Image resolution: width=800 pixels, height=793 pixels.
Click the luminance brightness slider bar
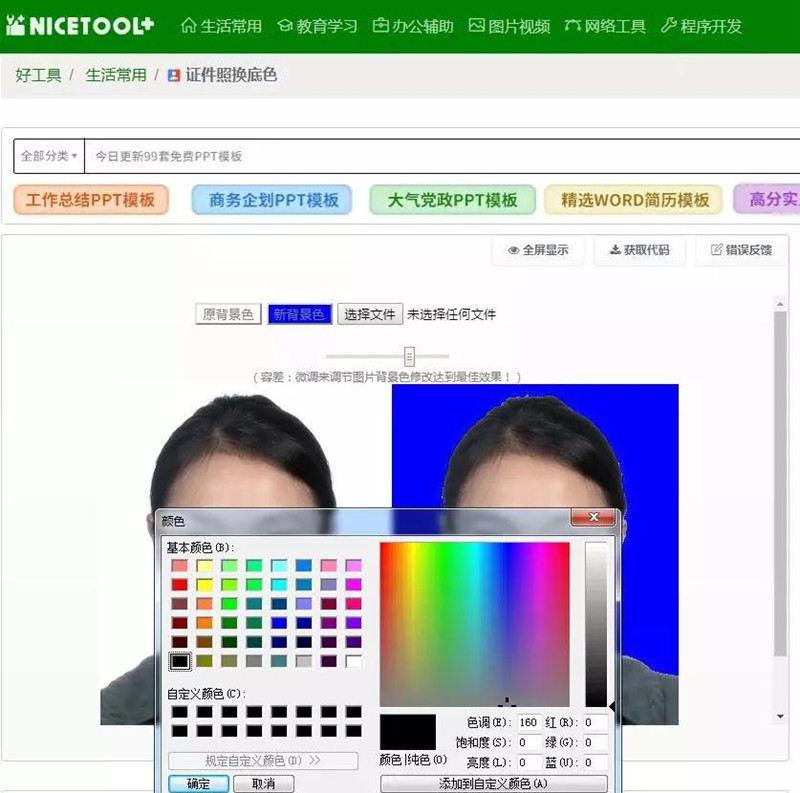click(x=596, y=624)
